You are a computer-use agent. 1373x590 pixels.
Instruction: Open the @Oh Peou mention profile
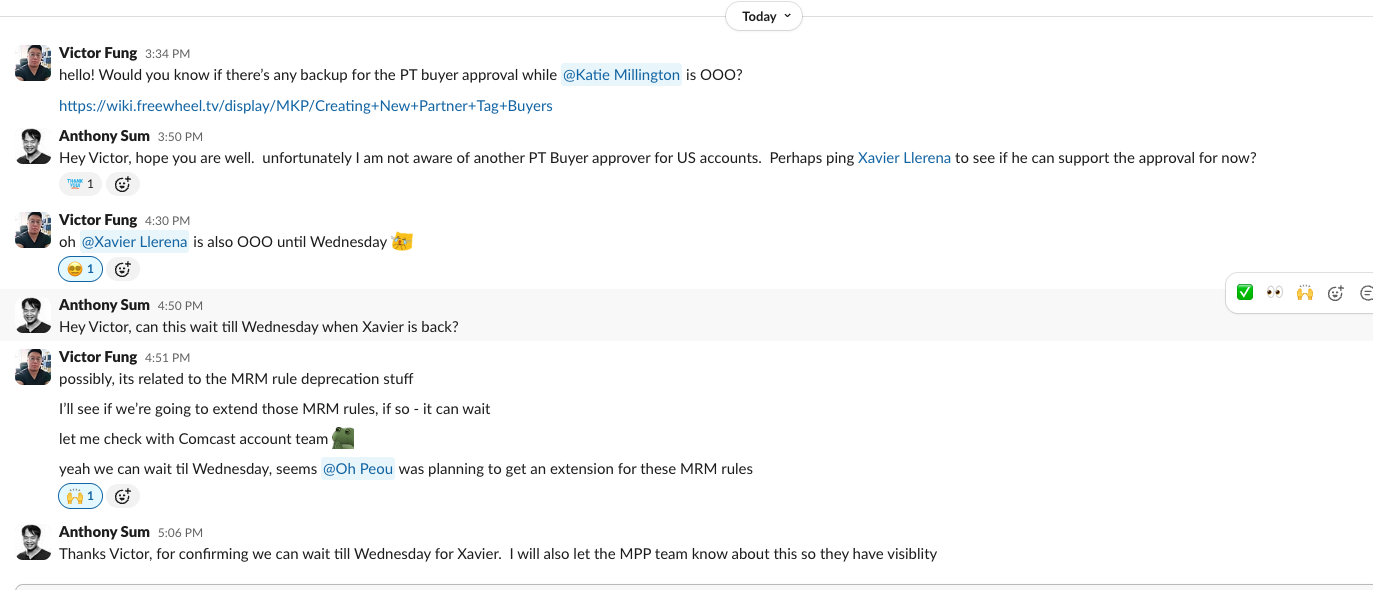coord(357,469)
